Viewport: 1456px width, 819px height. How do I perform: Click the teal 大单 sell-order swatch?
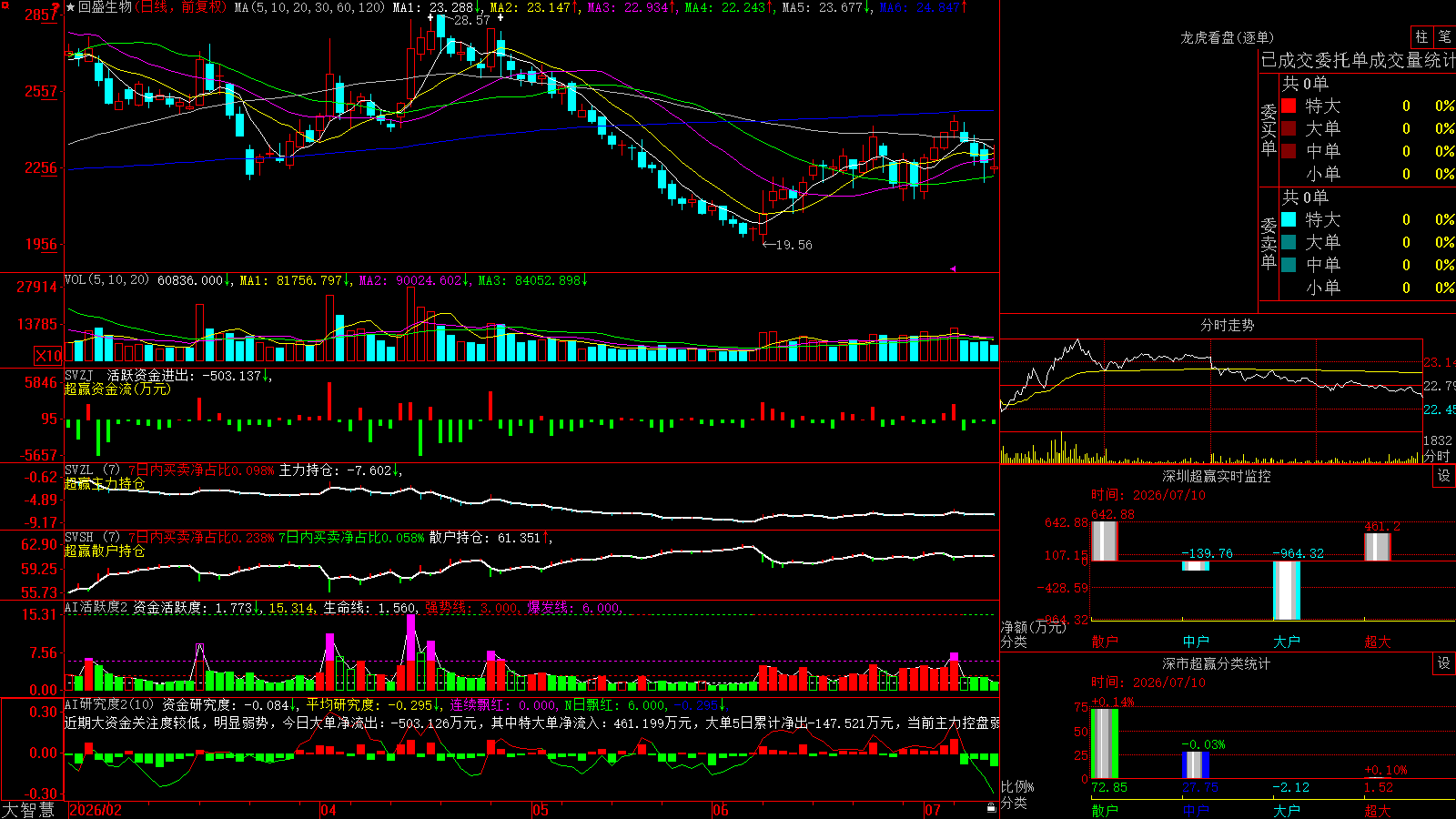click(1289, 242)
